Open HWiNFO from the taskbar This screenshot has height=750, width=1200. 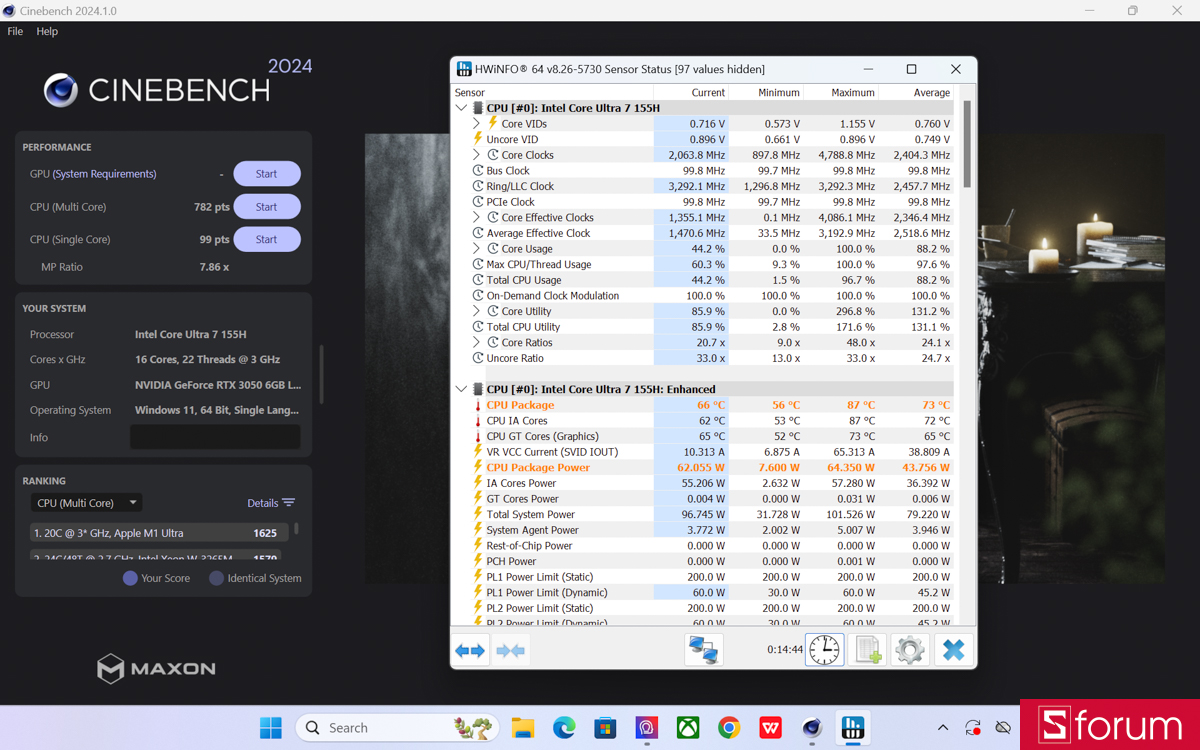pyautogui.click(x=852, y=727)
